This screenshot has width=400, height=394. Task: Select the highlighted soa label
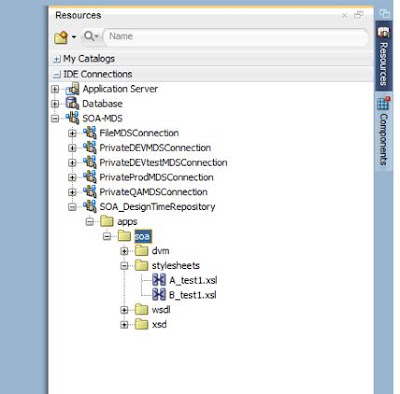tap(143, 236)
